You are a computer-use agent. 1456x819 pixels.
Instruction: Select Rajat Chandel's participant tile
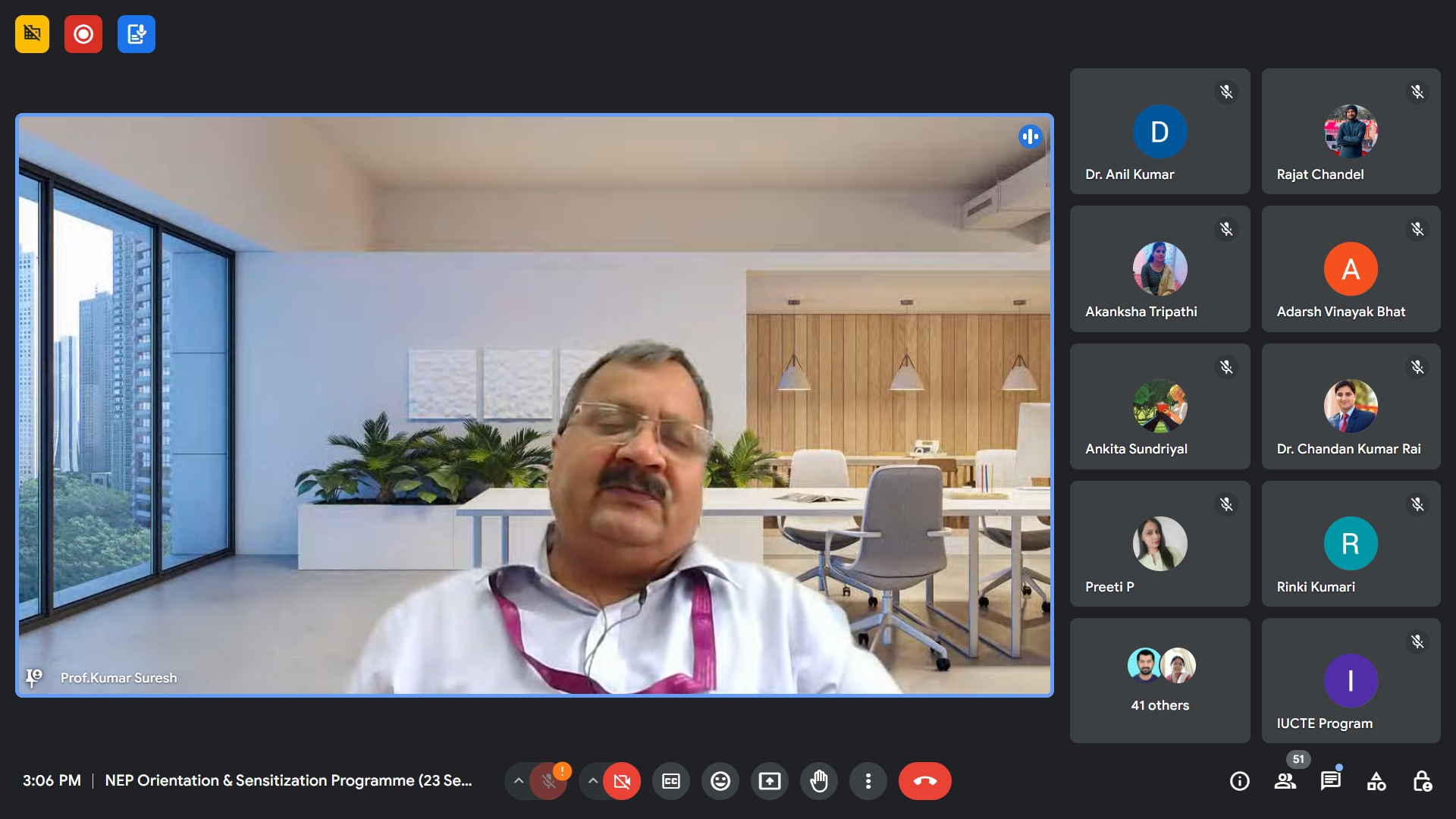[1351, 131]
